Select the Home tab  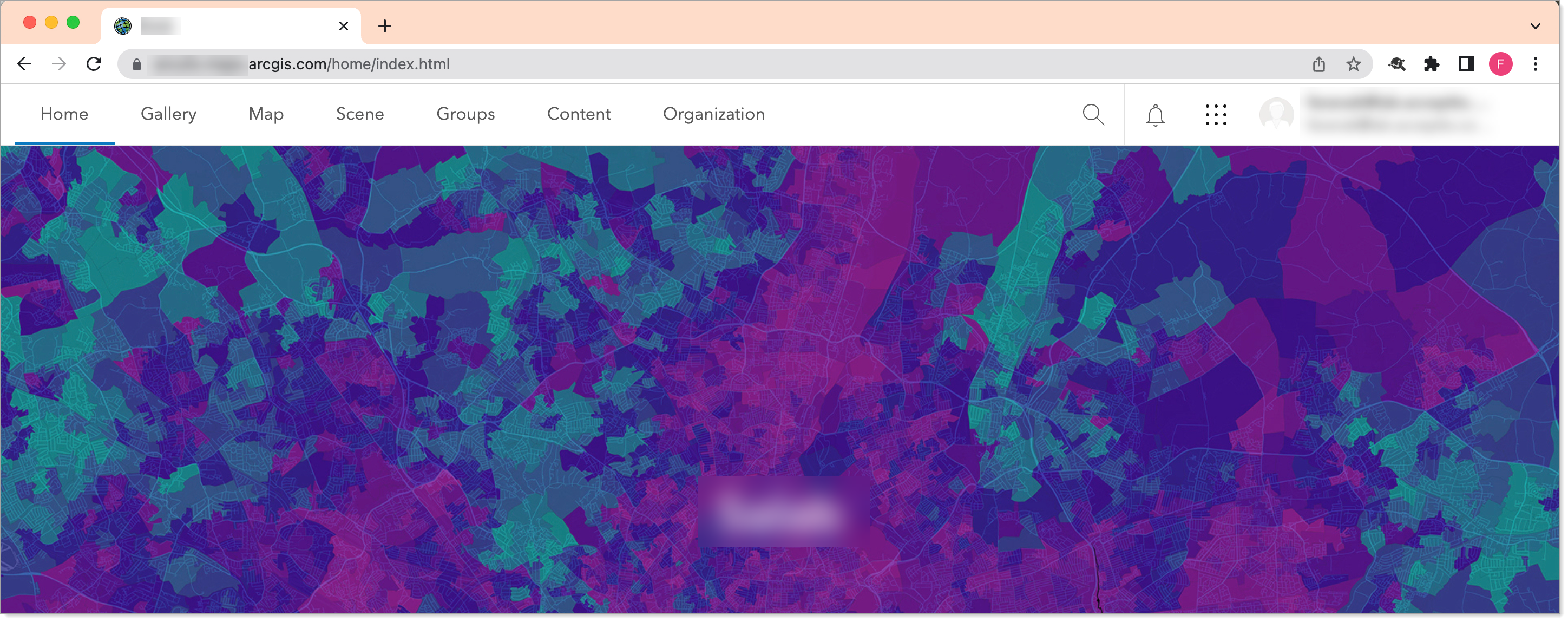64,114
